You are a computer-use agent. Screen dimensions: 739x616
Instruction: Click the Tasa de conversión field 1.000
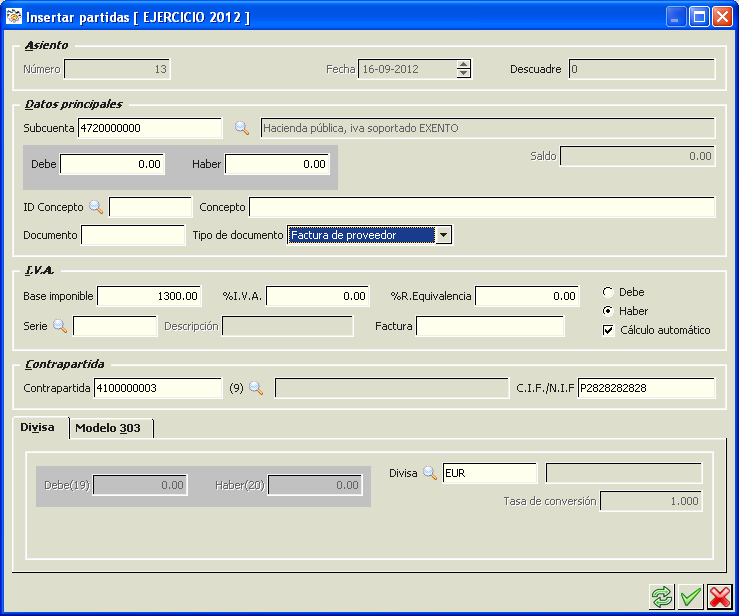pos(651,501)
